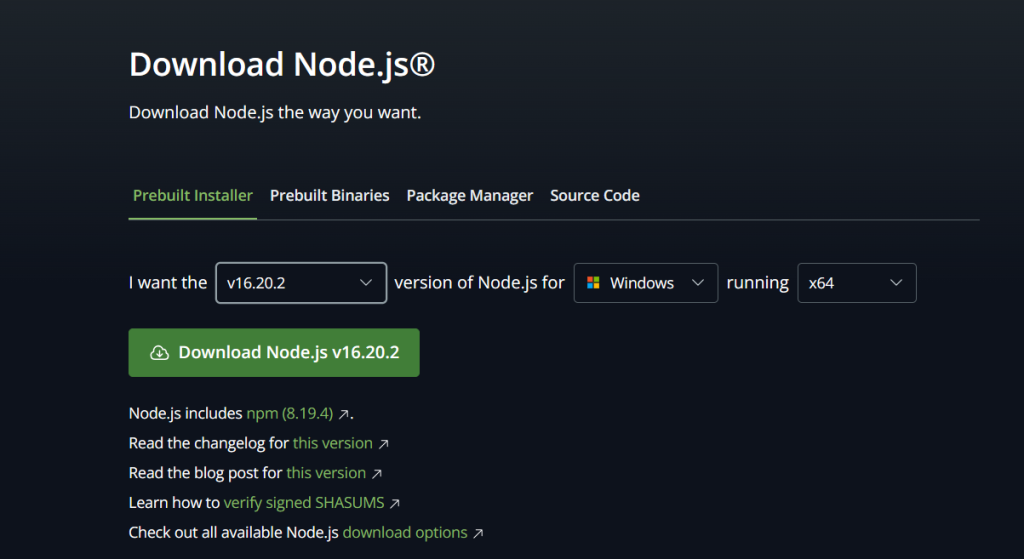Click the download cloud icon on green button
The image size is (1024, 559).
[x=159, y=353]
